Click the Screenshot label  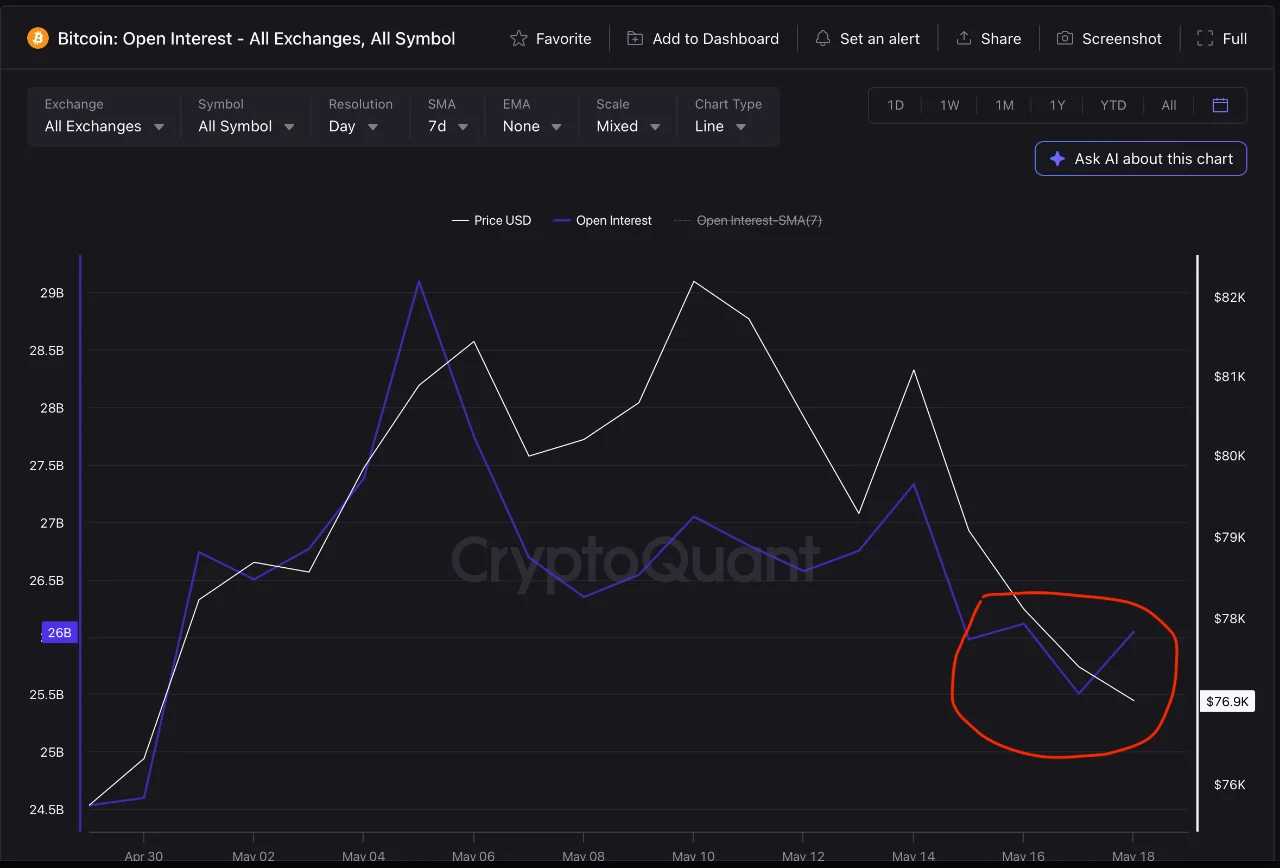click(1122, 38)
